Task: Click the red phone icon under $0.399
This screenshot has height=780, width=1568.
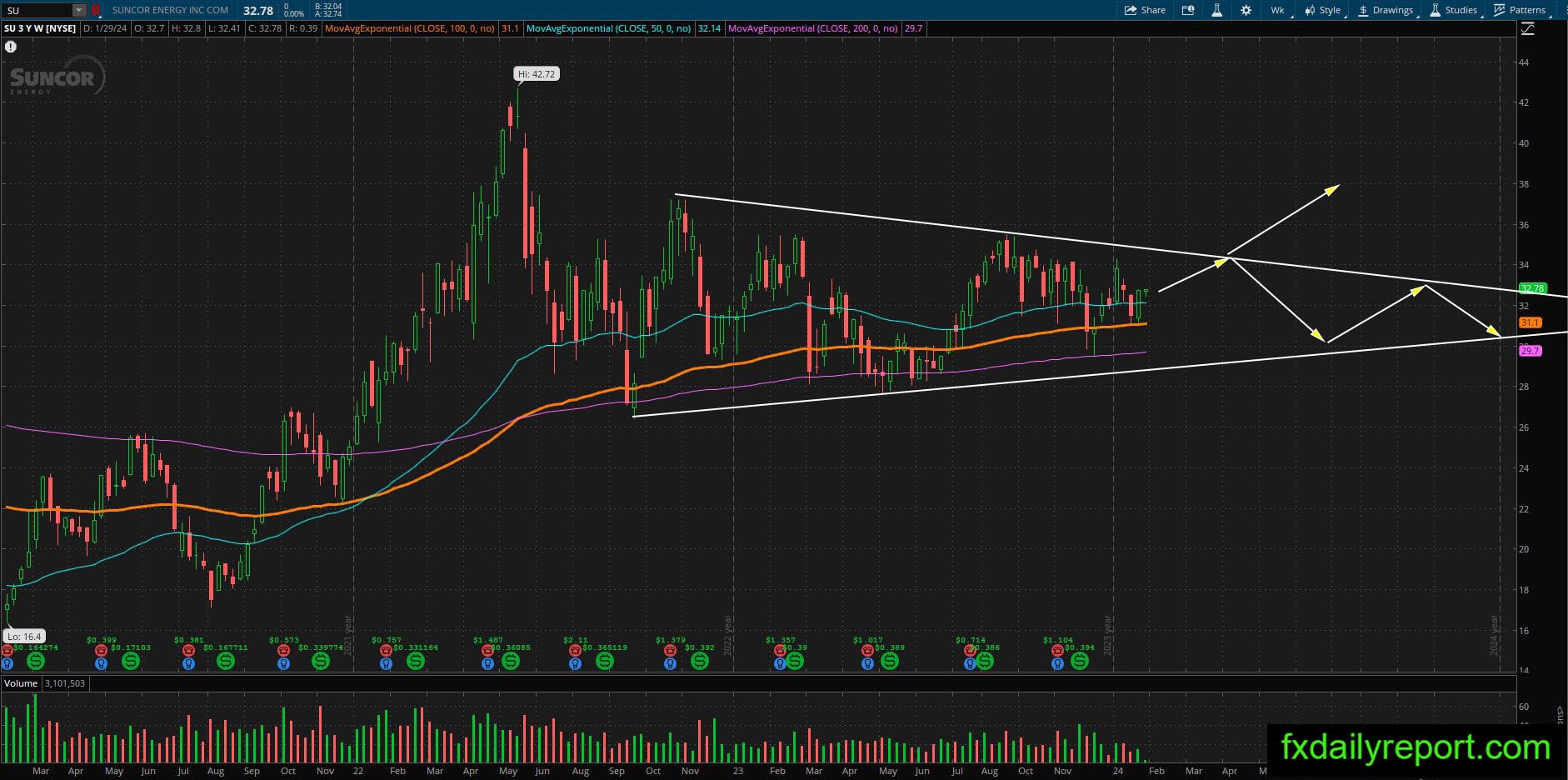Action: point(102,650)
